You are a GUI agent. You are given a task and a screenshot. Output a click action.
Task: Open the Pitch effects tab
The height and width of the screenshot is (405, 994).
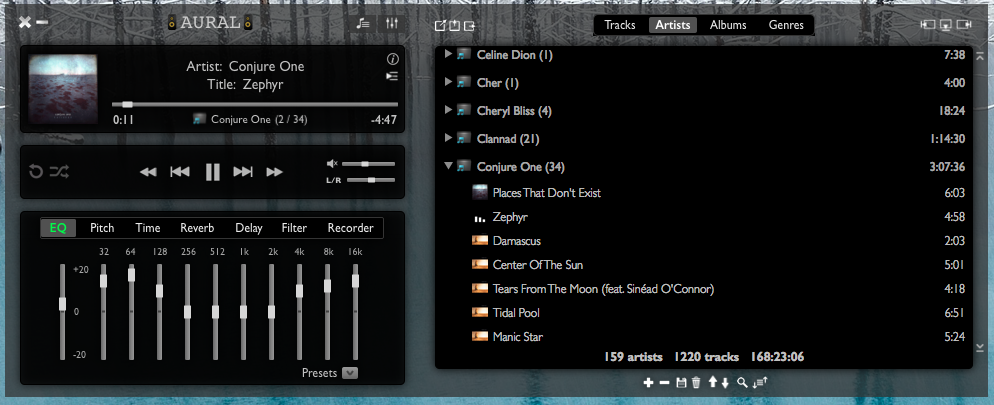102,228
